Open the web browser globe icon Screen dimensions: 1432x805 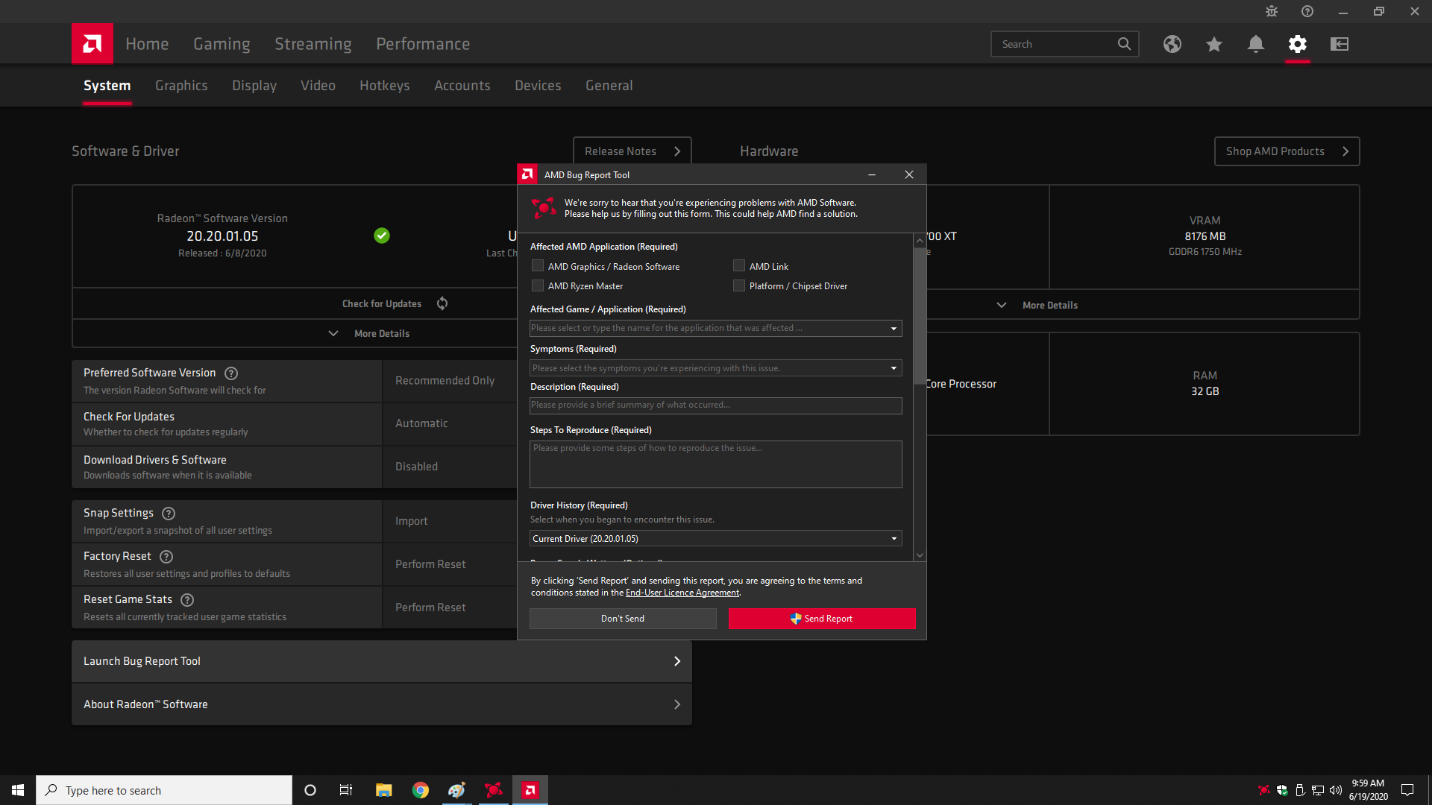[1172, 44]
